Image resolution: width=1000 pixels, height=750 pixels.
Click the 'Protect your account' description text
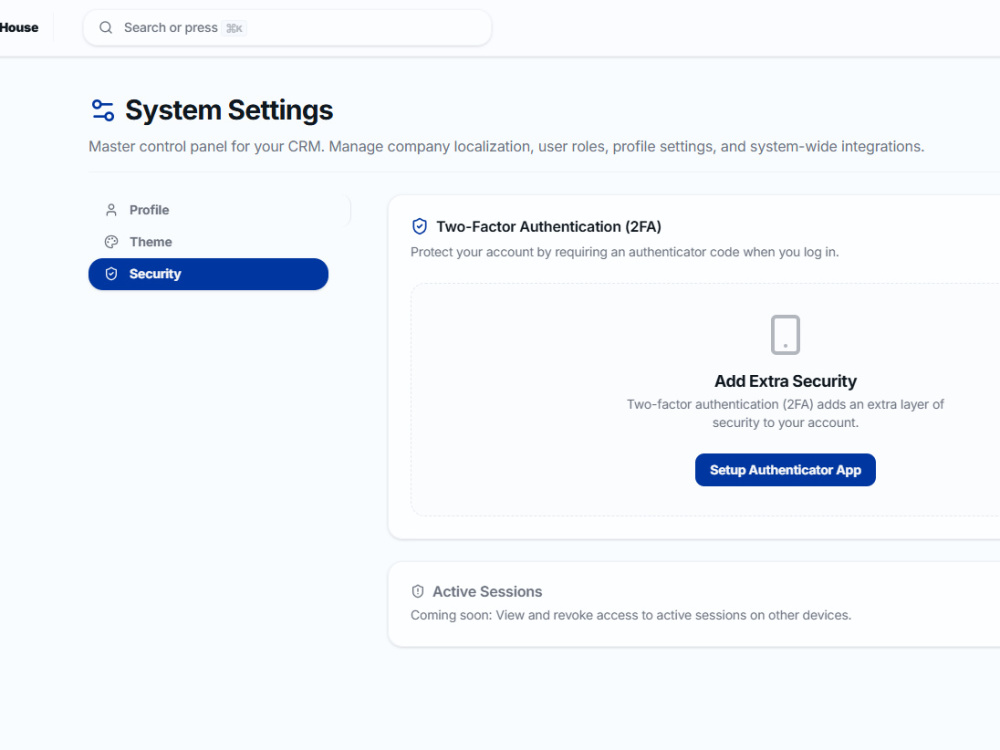(x=624, y=252)
